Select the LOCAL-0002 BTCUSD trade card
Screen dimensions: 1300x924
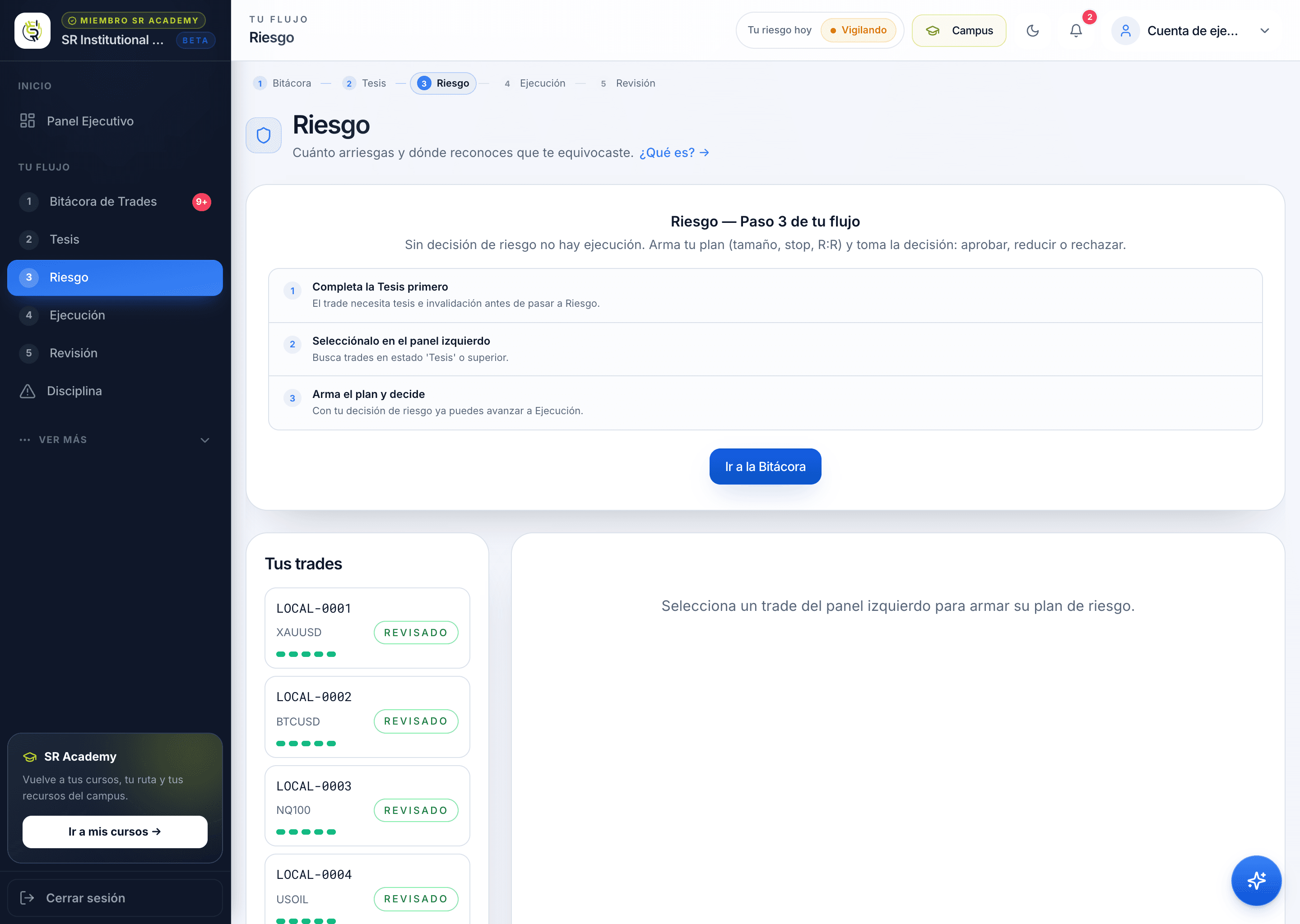pyautogui.click(x=367, y=717)
